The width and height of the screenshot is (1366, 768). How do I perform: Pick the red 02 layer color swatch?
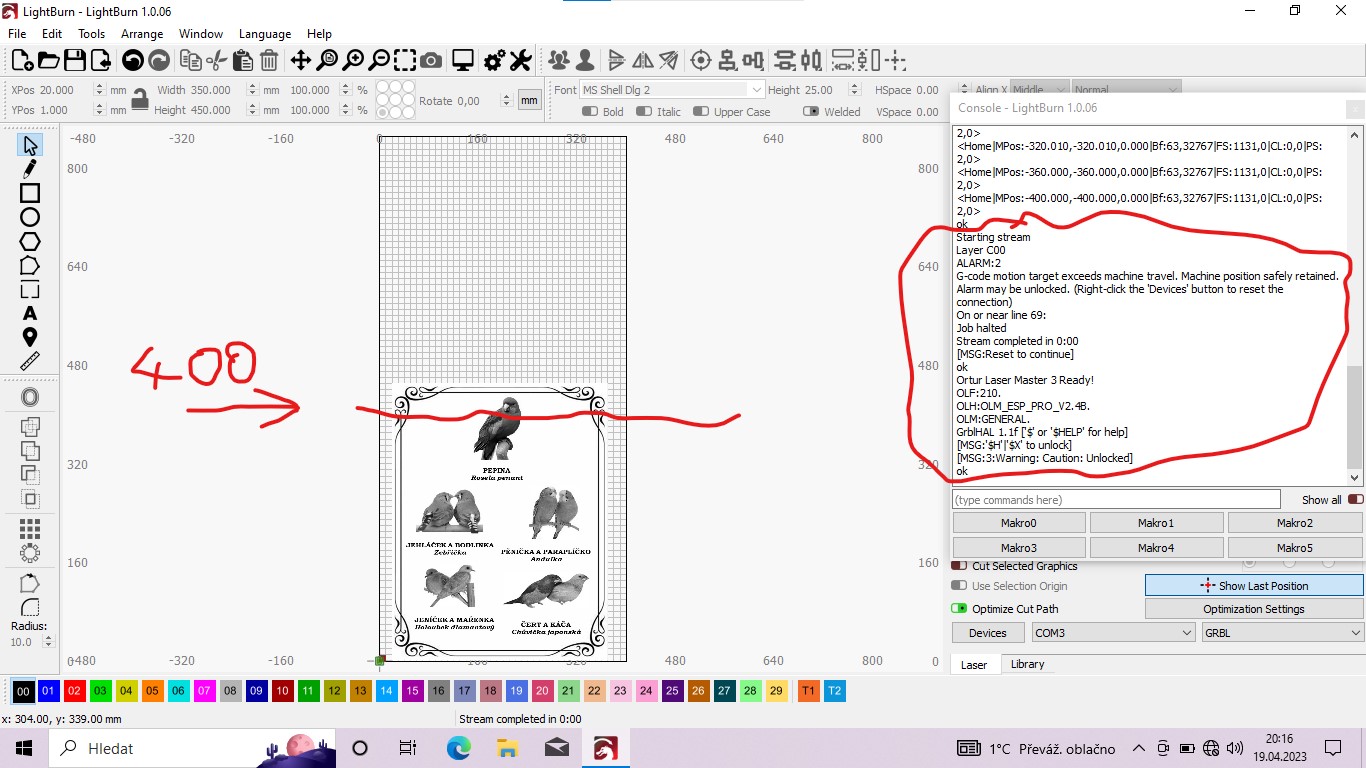coord(75,691)
